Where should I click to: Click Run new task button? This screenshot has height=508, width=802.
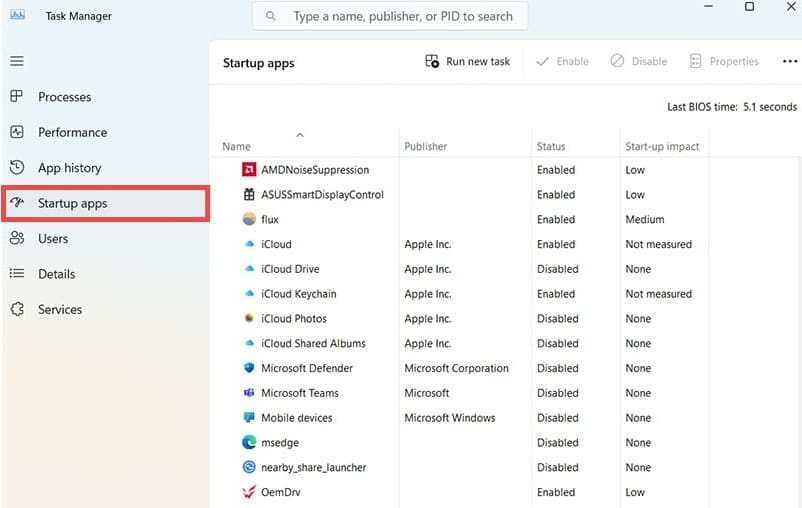pyautogui.click(x=467, y=61)
